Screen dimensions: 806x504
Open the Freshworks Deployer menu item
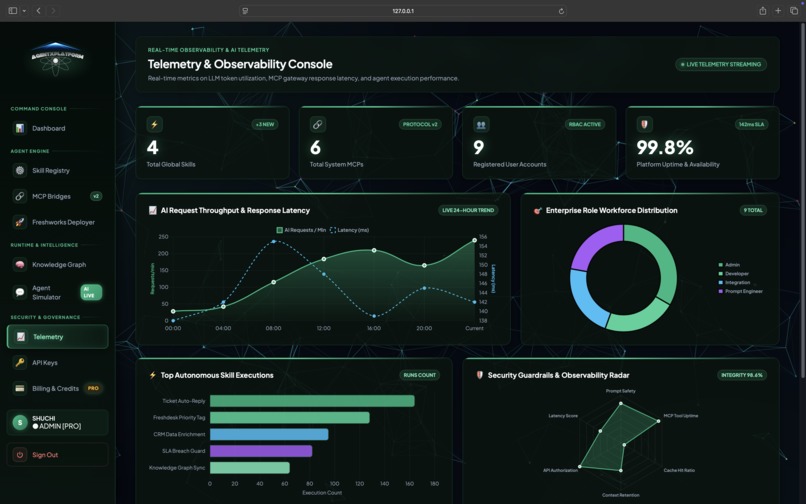pos(58,222)
